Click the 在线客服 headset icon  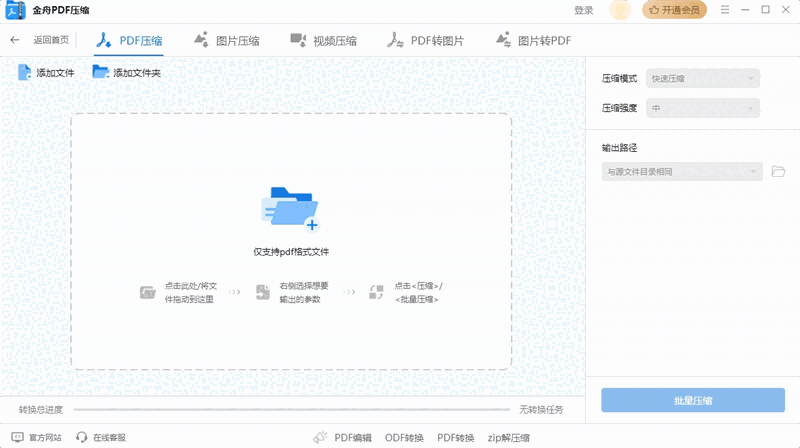82,437
